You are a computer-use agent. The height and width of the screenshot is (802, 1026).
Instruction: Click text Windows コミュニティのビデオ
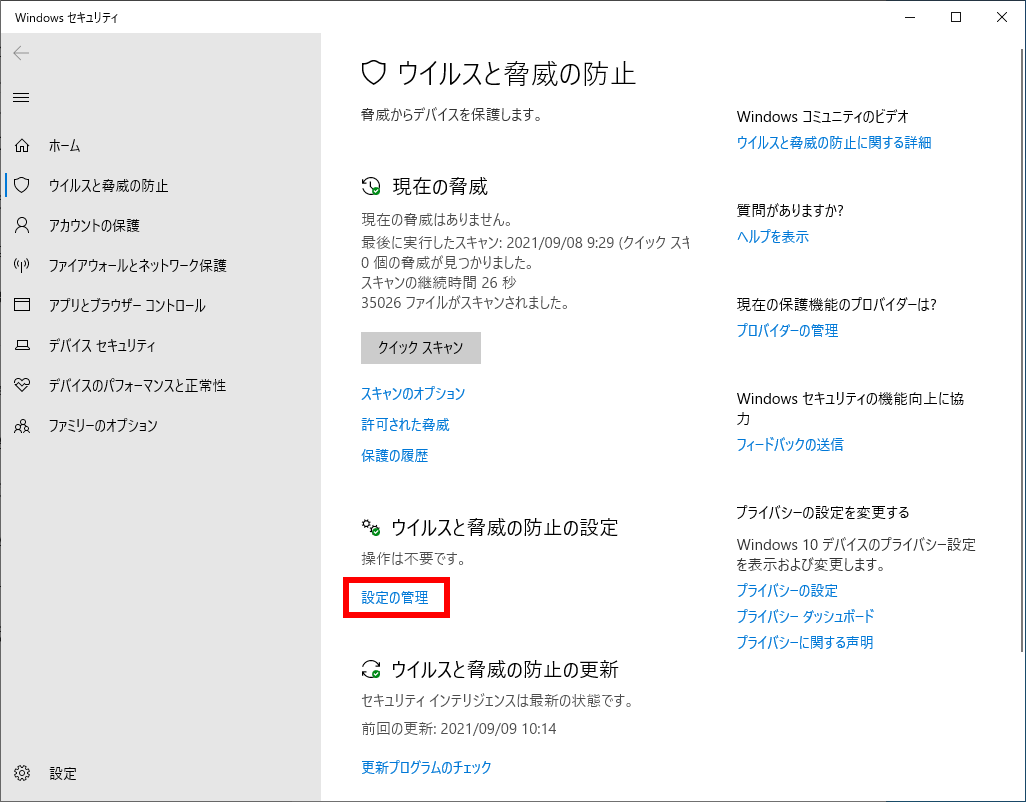tap(823, 116)
